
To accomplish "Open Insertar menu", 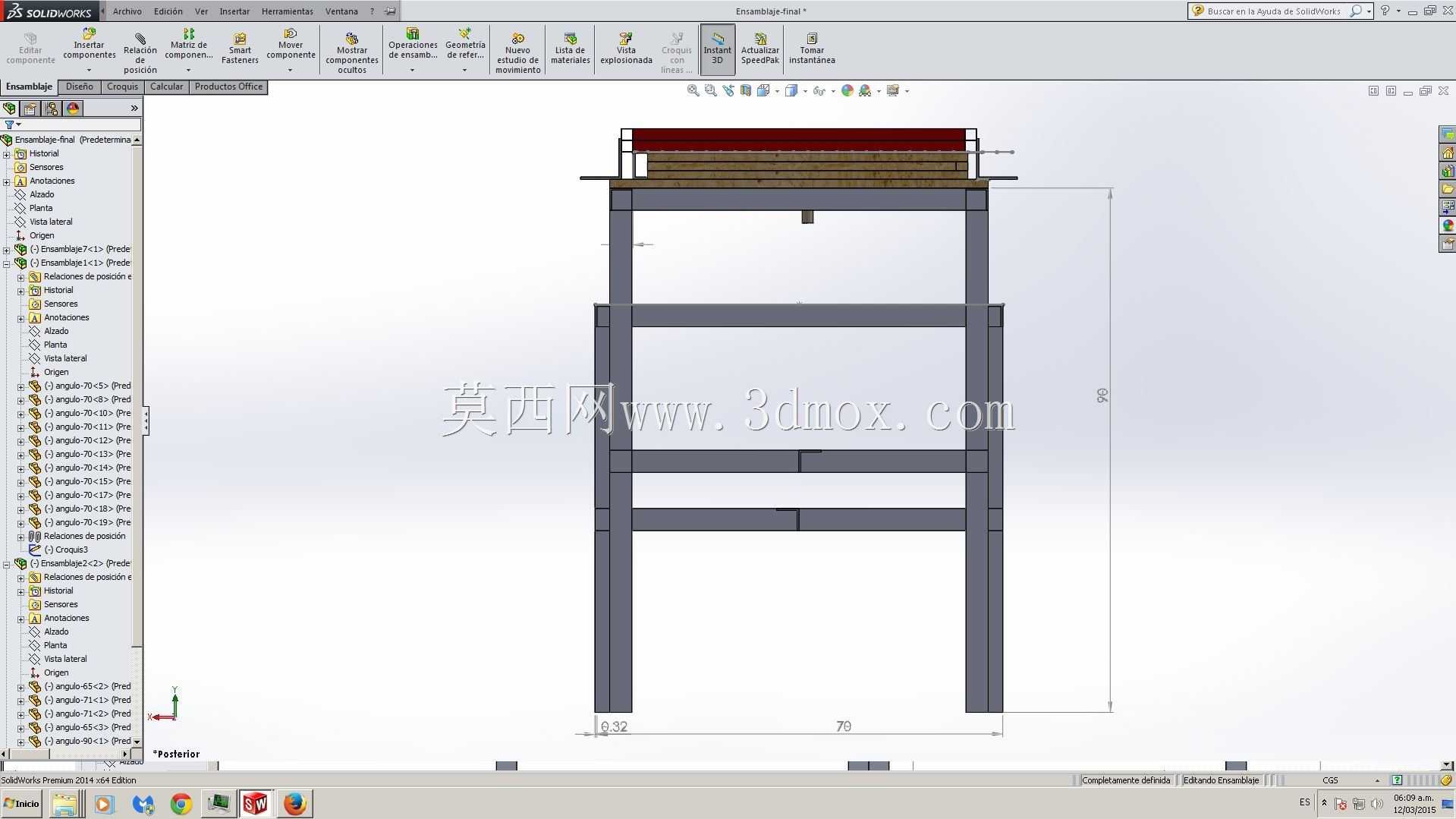I will (x=234, y=11).
